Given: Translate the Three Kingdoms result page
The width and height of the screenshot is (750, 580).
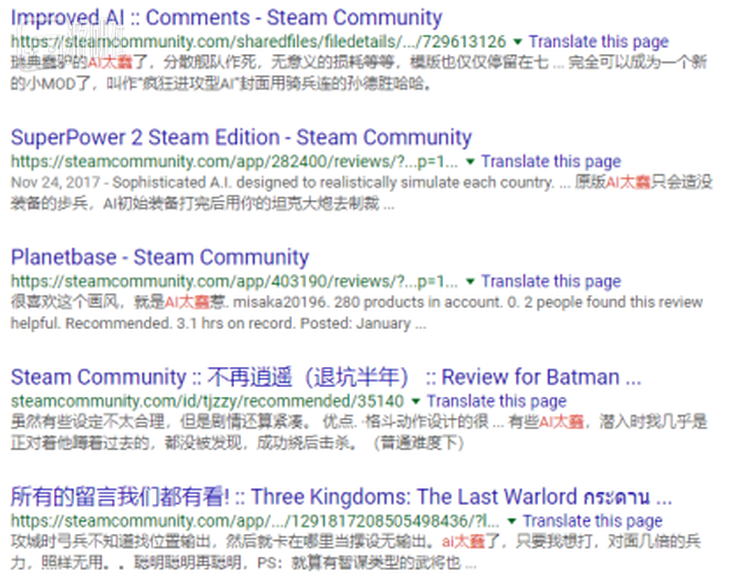Looking at the screenshot, I should pos(593,521).
